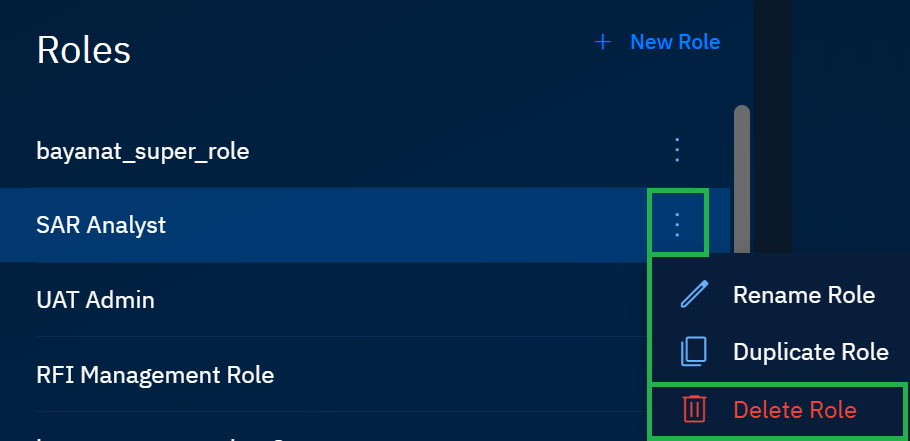Click blank area of highlighted SAR Analyst row
This screenshot has height=441, width=910.
[400, 226]
